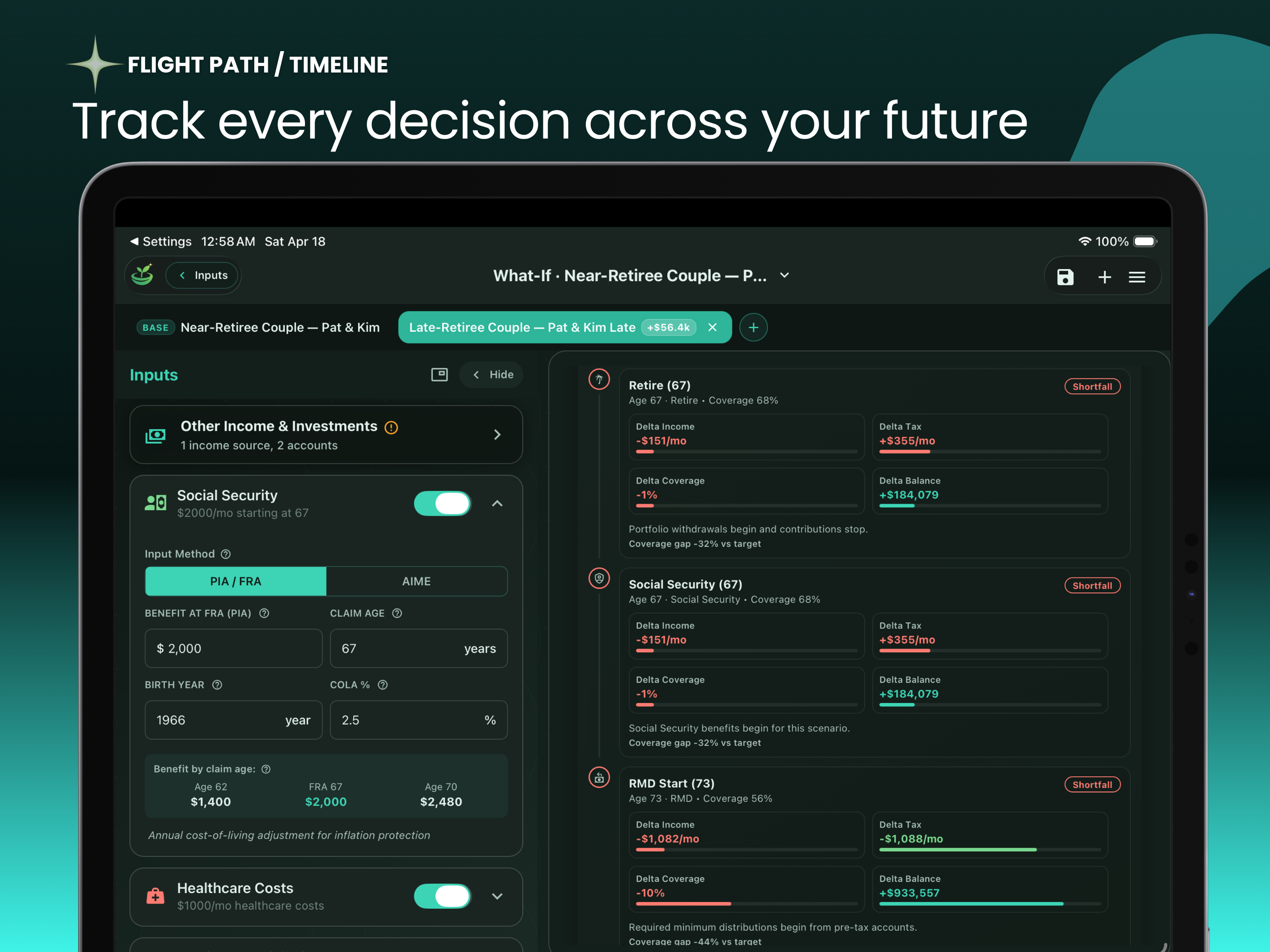
Task: Click the Social Security (67) timeline marker
Action: click(599, 578)
